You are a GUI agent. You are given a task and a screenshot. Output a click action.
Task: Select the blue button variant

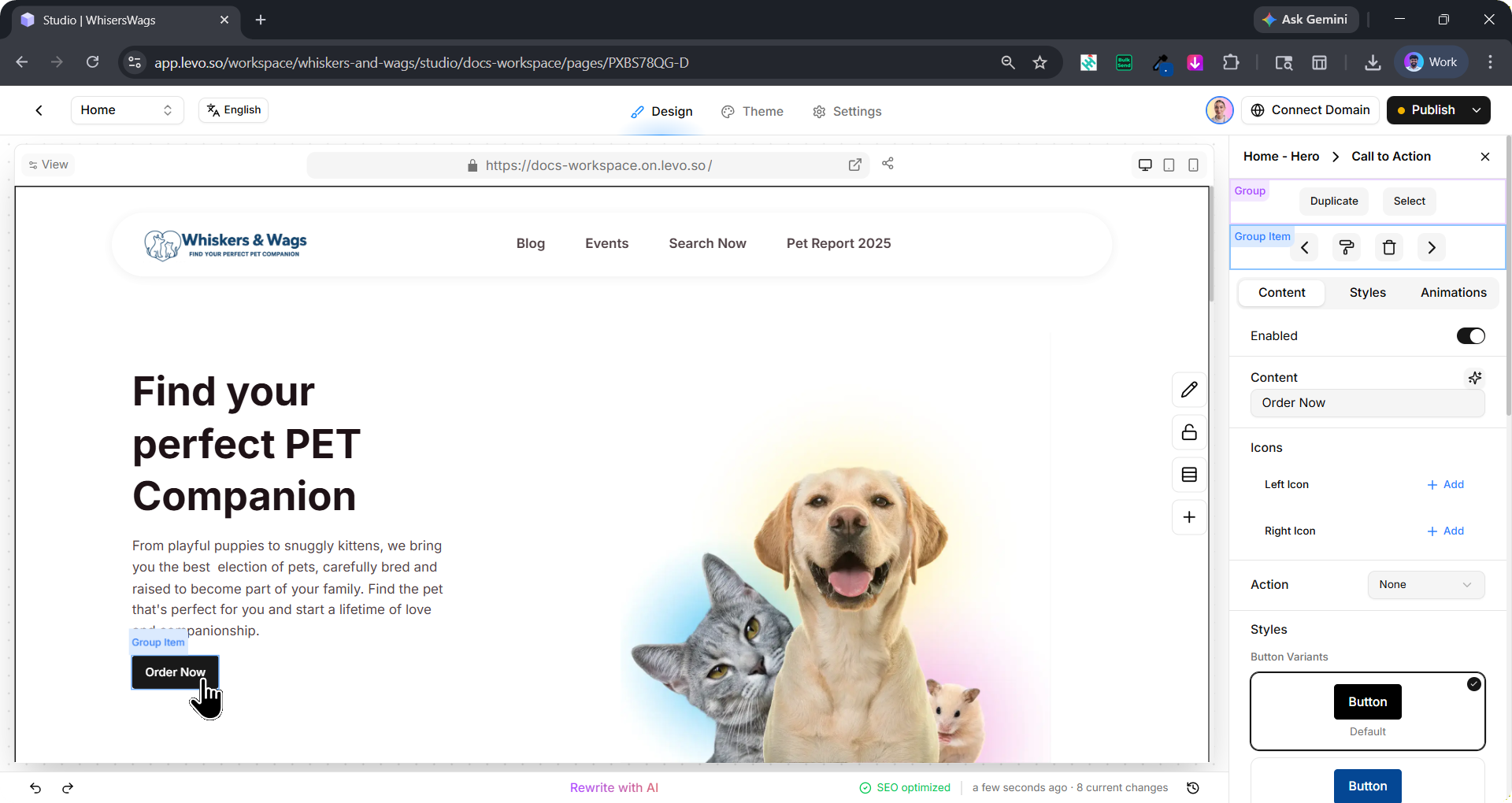1367,785
